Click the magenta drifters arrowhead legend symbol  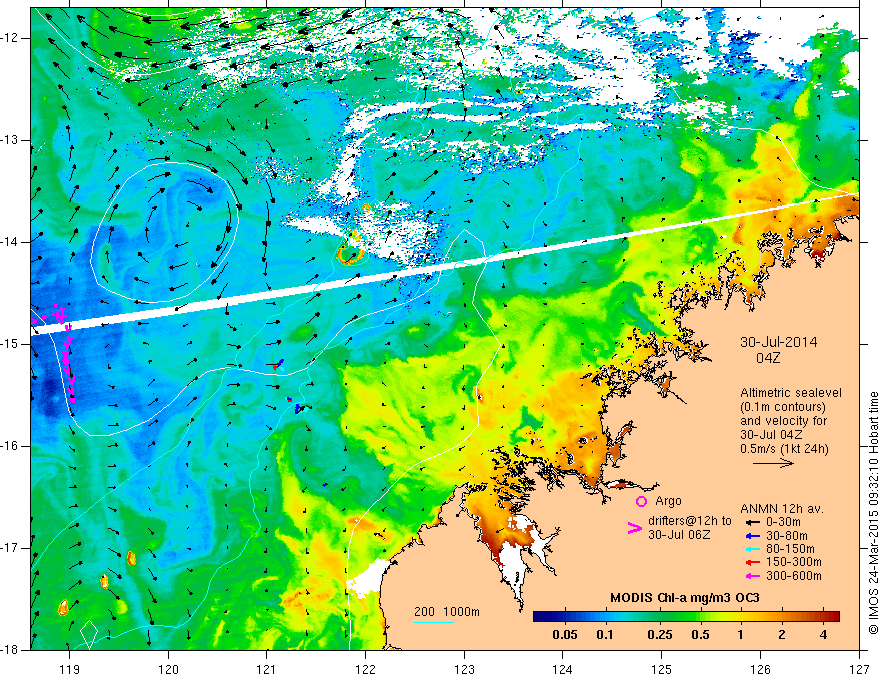[634, 528]
